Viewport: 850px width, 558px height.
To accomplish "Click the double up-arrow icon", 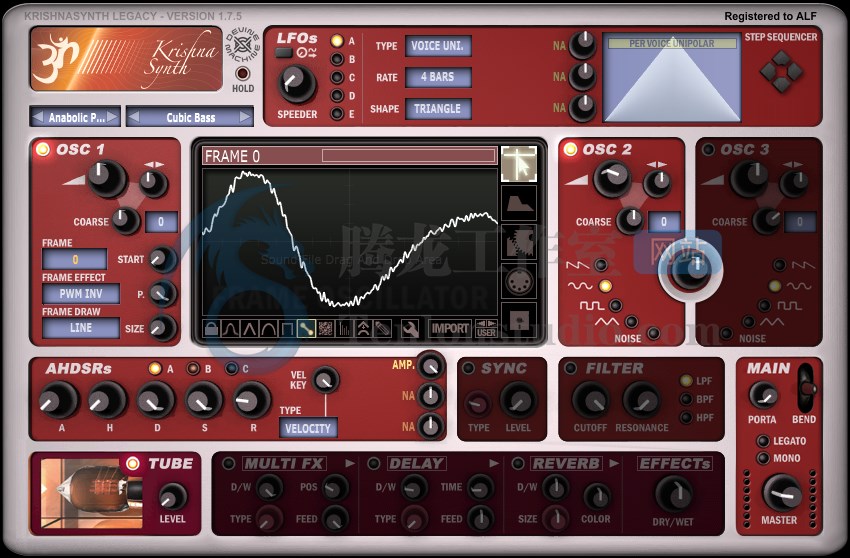I will point(363,329).
